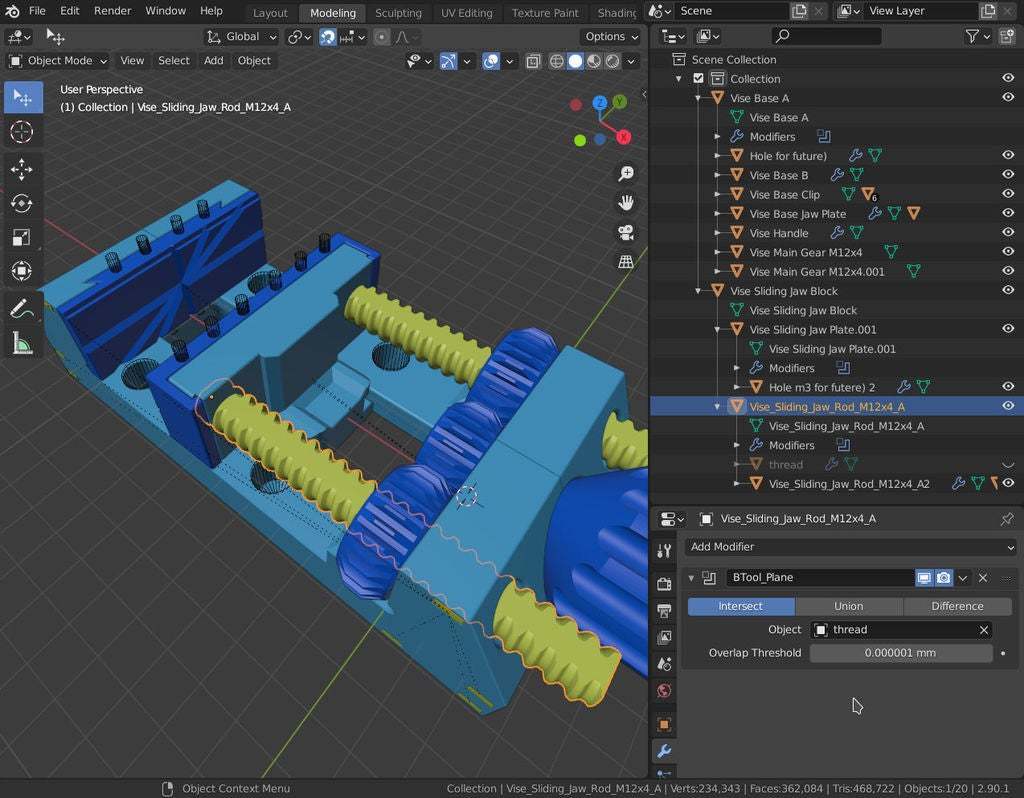Click the zoom magnifier viewport icon
This screenshot has width=1024, height=798.
point(626,174)
